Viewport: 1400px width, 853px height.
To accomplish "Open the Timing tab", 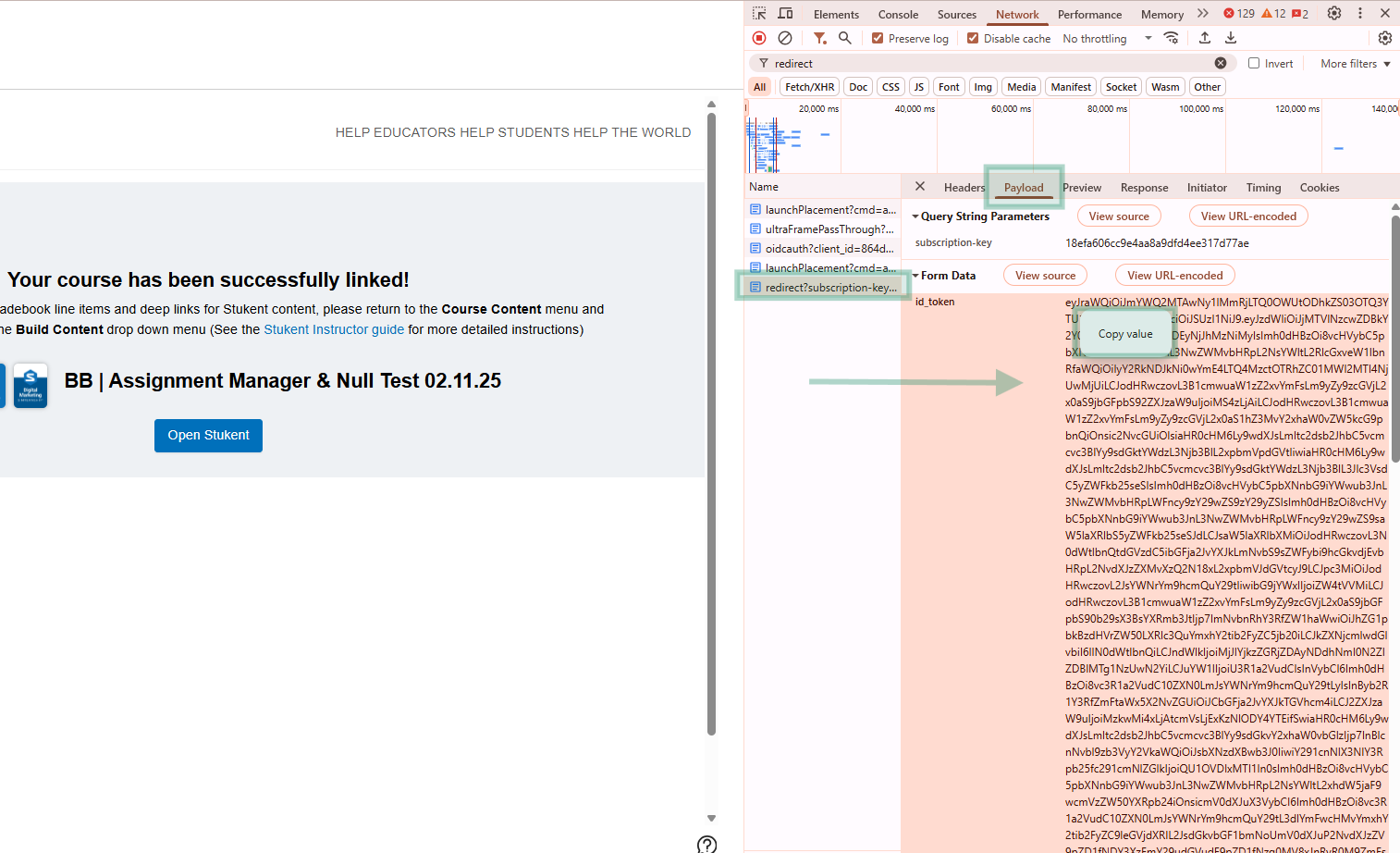I will coord(1263,187).
